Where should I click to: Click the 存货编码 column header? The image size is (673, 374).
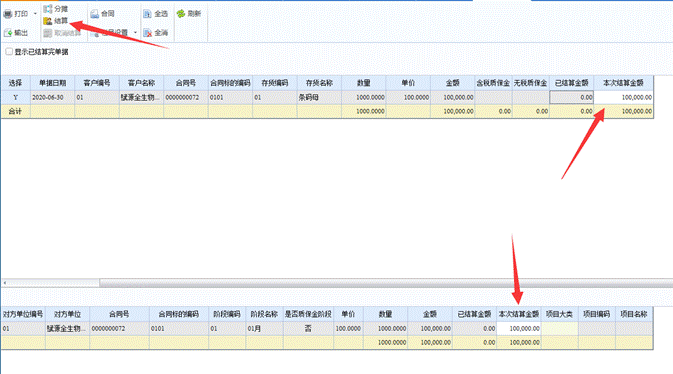275,83
